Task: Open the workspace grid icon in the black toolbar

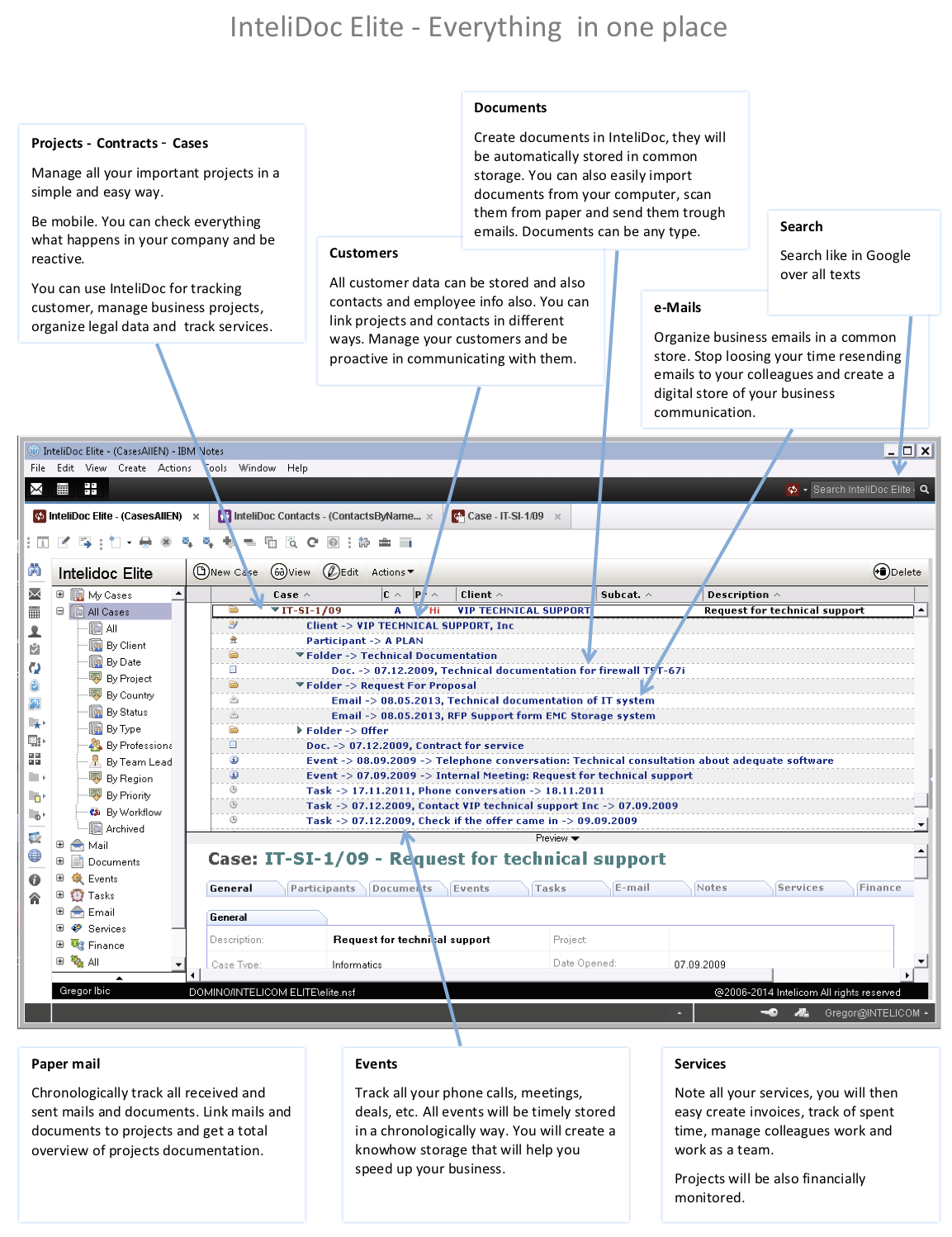Action: tap(91, 489)
